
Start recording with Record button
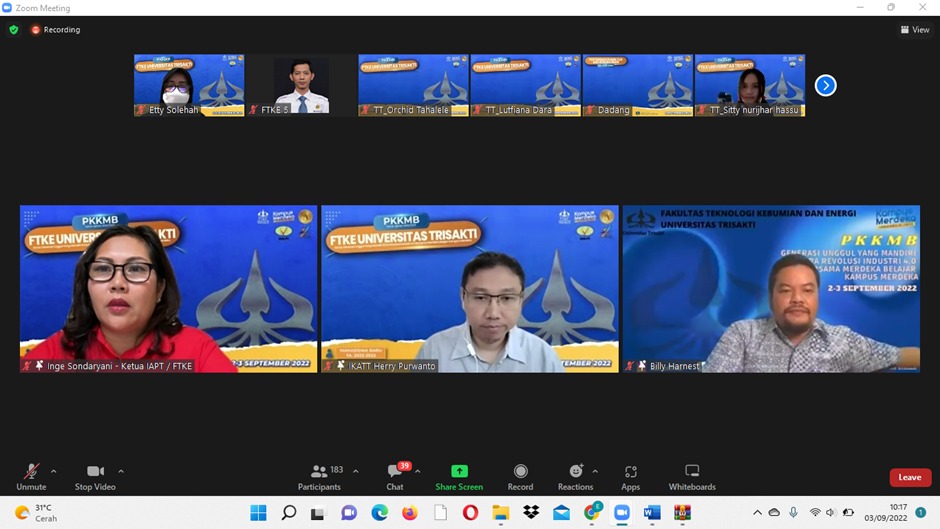pos(520,477)
